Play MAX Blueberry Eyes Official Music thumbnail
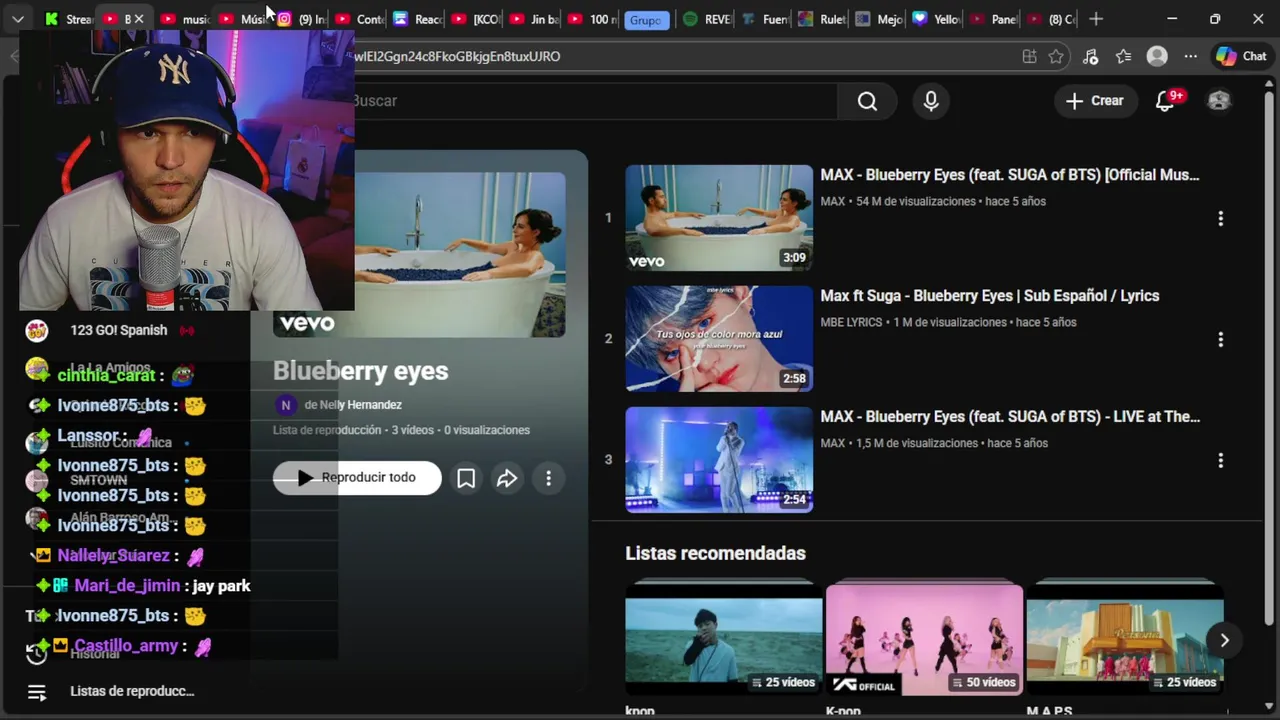The height and width of the screenshot is (720, 1280). [x=719, y=218]
